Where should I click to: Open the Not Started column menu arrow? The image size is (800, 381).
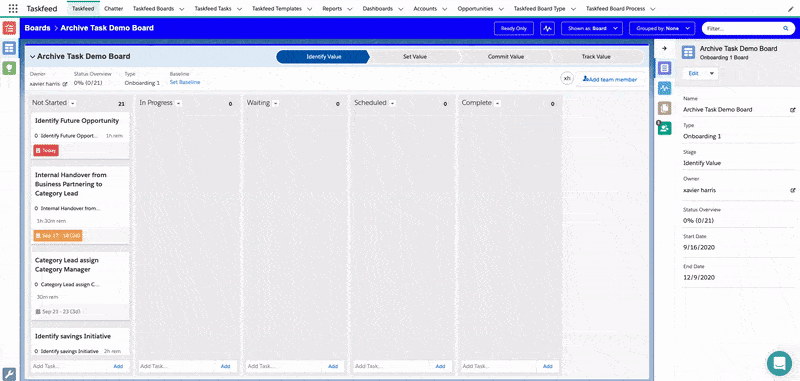click(x=72, y=103)
